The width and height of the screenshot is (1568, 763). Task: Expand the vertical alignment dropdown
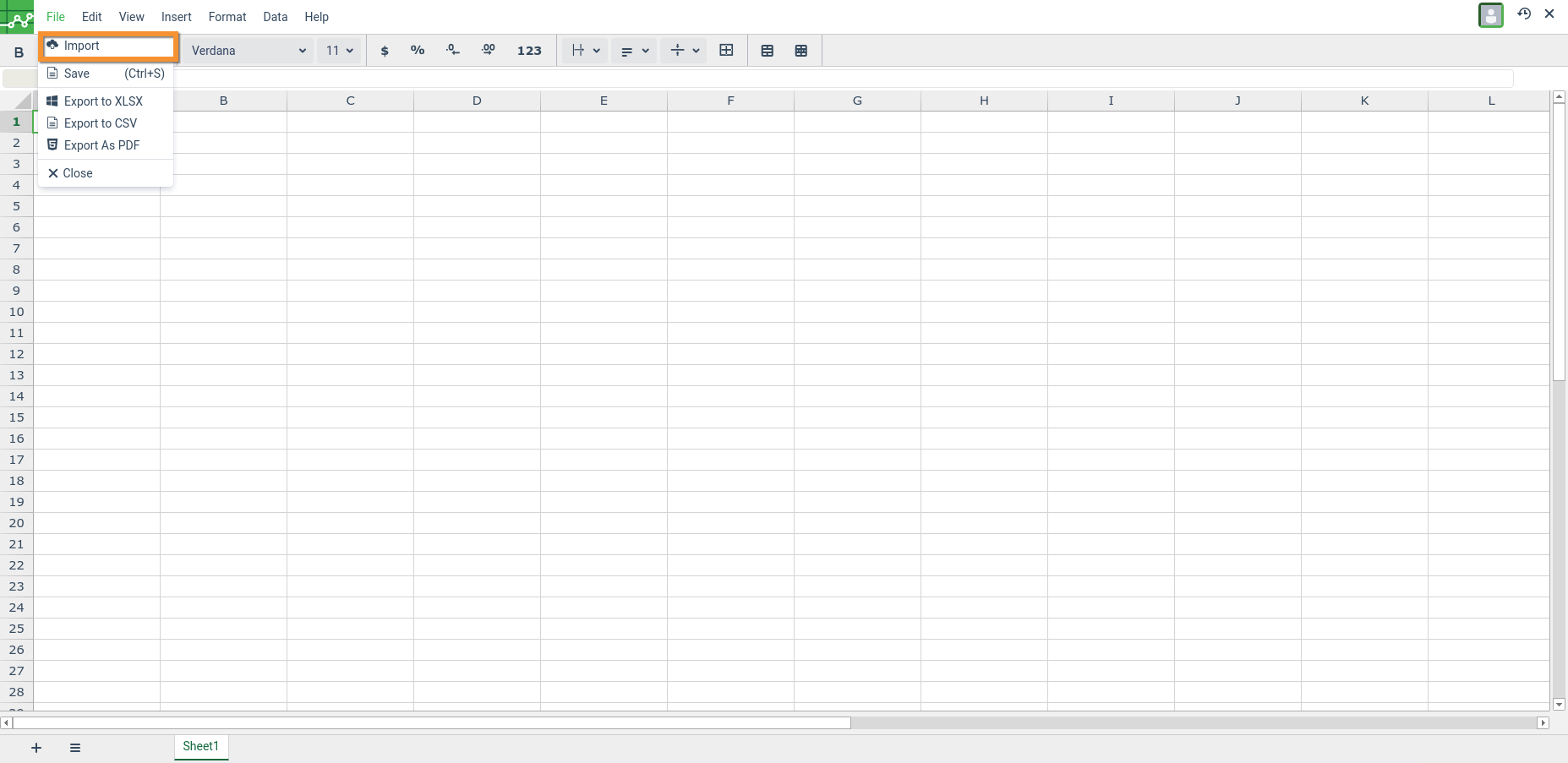[x=685, y=51]
